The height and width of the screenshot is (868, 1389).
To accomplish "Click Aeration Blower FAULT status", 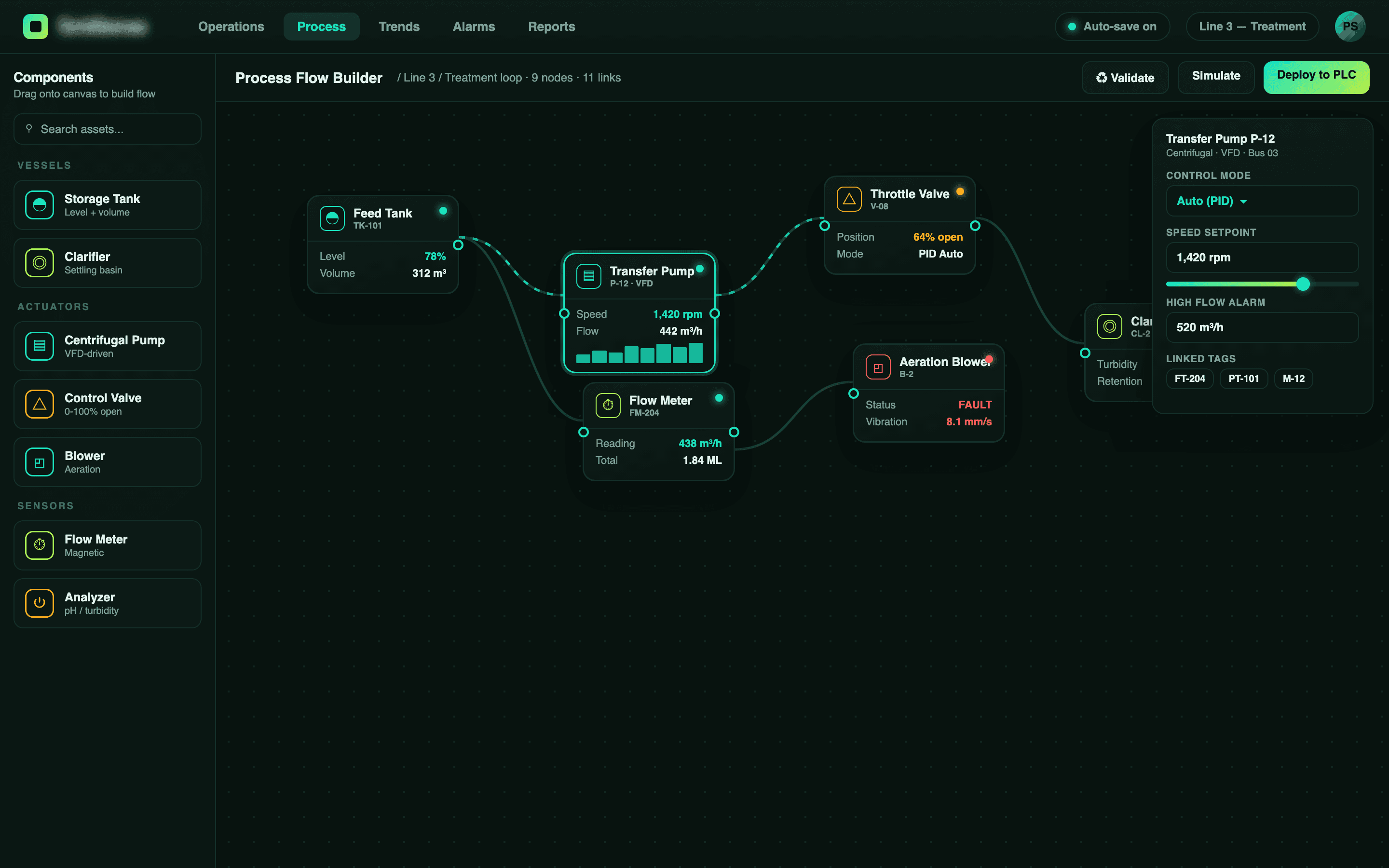I will point(975,405).
